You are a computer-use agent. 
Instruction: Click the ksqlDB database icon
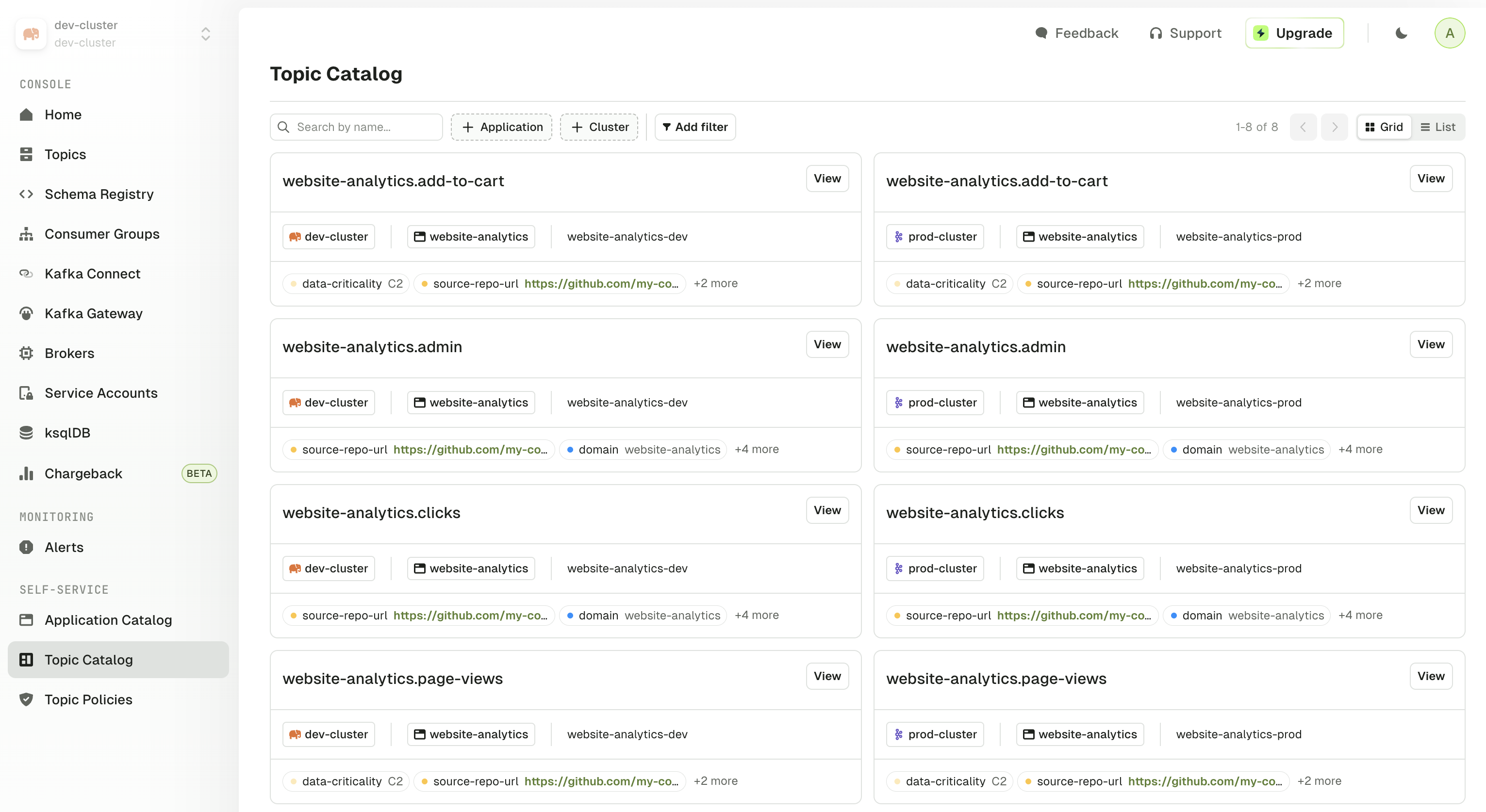(26, 433)
